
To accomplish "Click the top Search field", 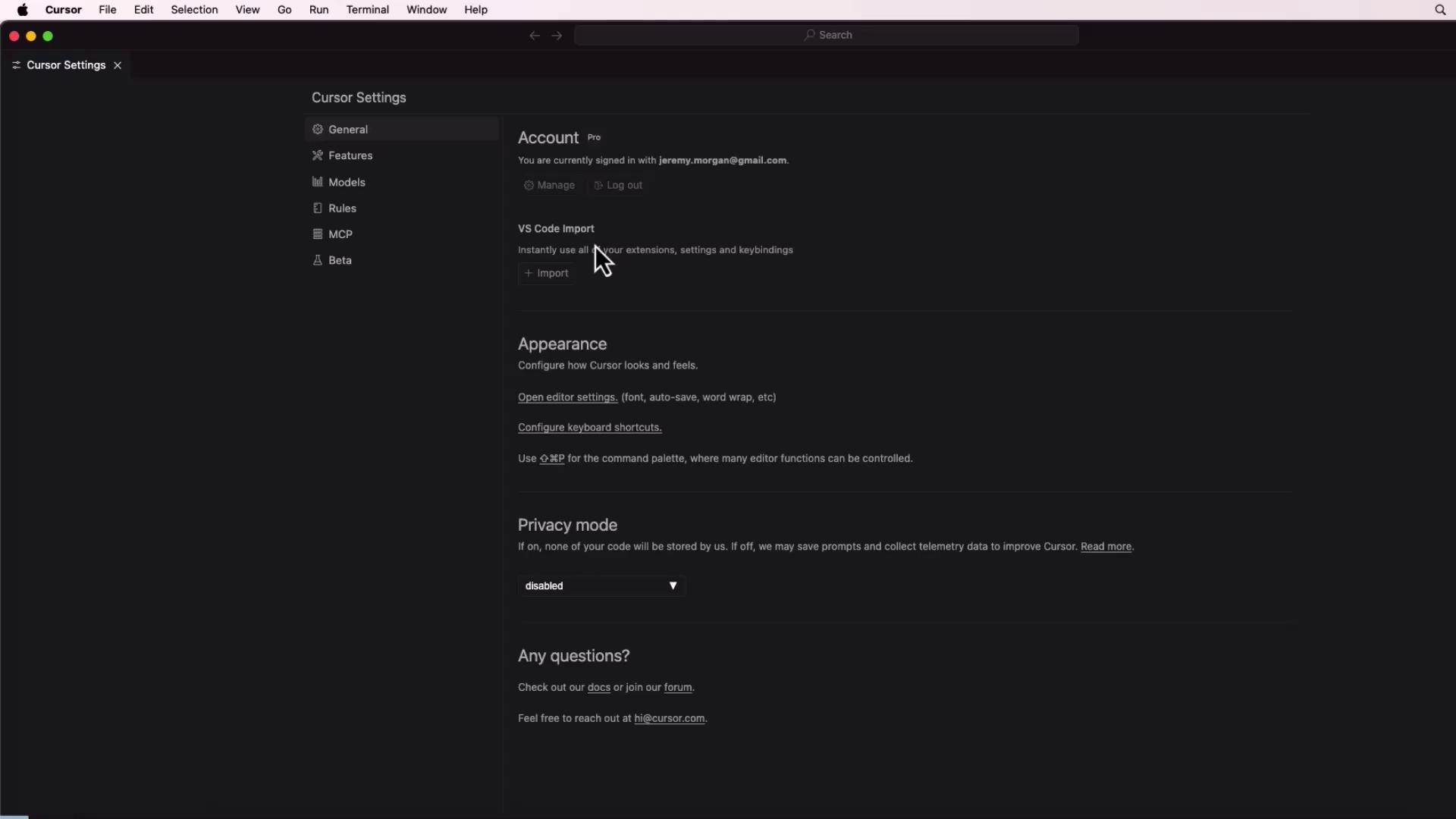I will tap(827, 35).
